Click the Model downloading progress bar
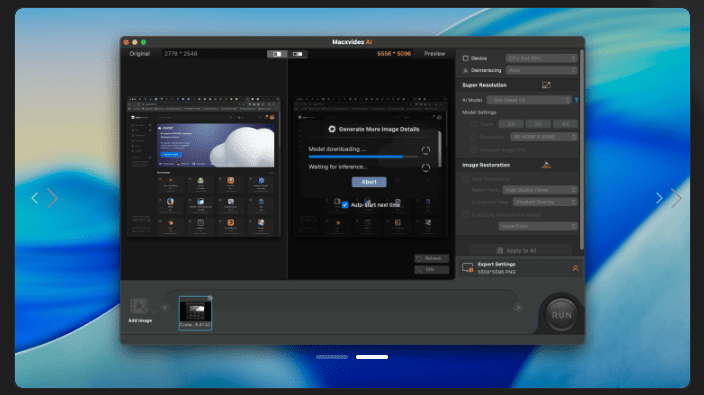 click(x=363, y=157)
